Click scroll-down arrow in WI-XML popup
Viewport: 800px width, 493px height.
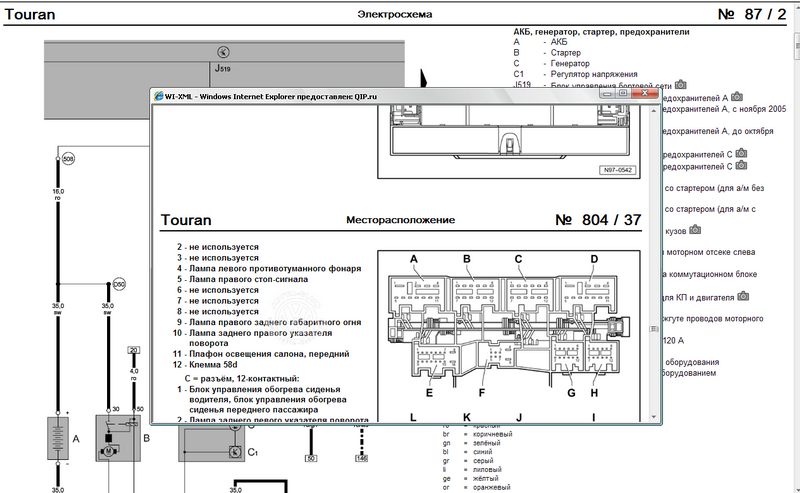(654, 417)
